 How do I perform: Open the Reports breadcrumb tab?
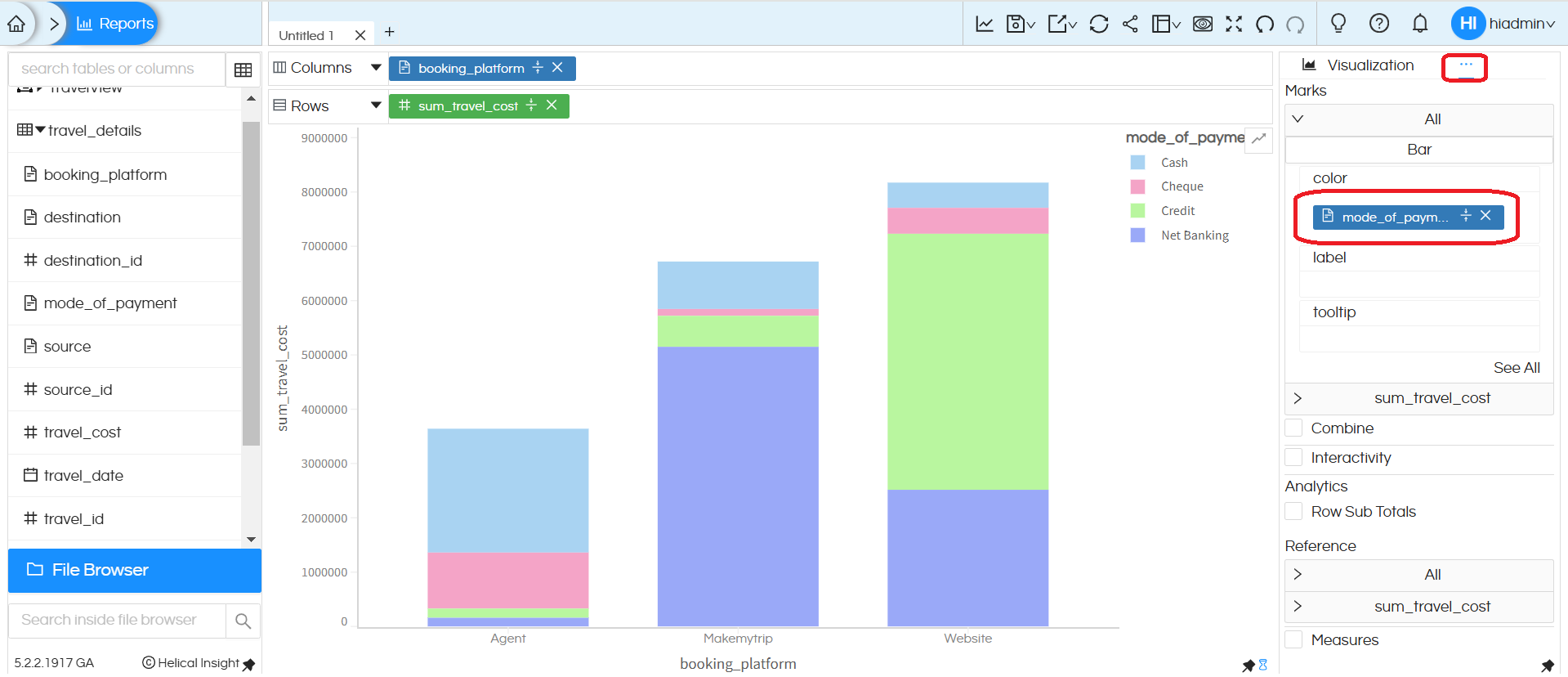pyautogui.click(x=115, y=24)
